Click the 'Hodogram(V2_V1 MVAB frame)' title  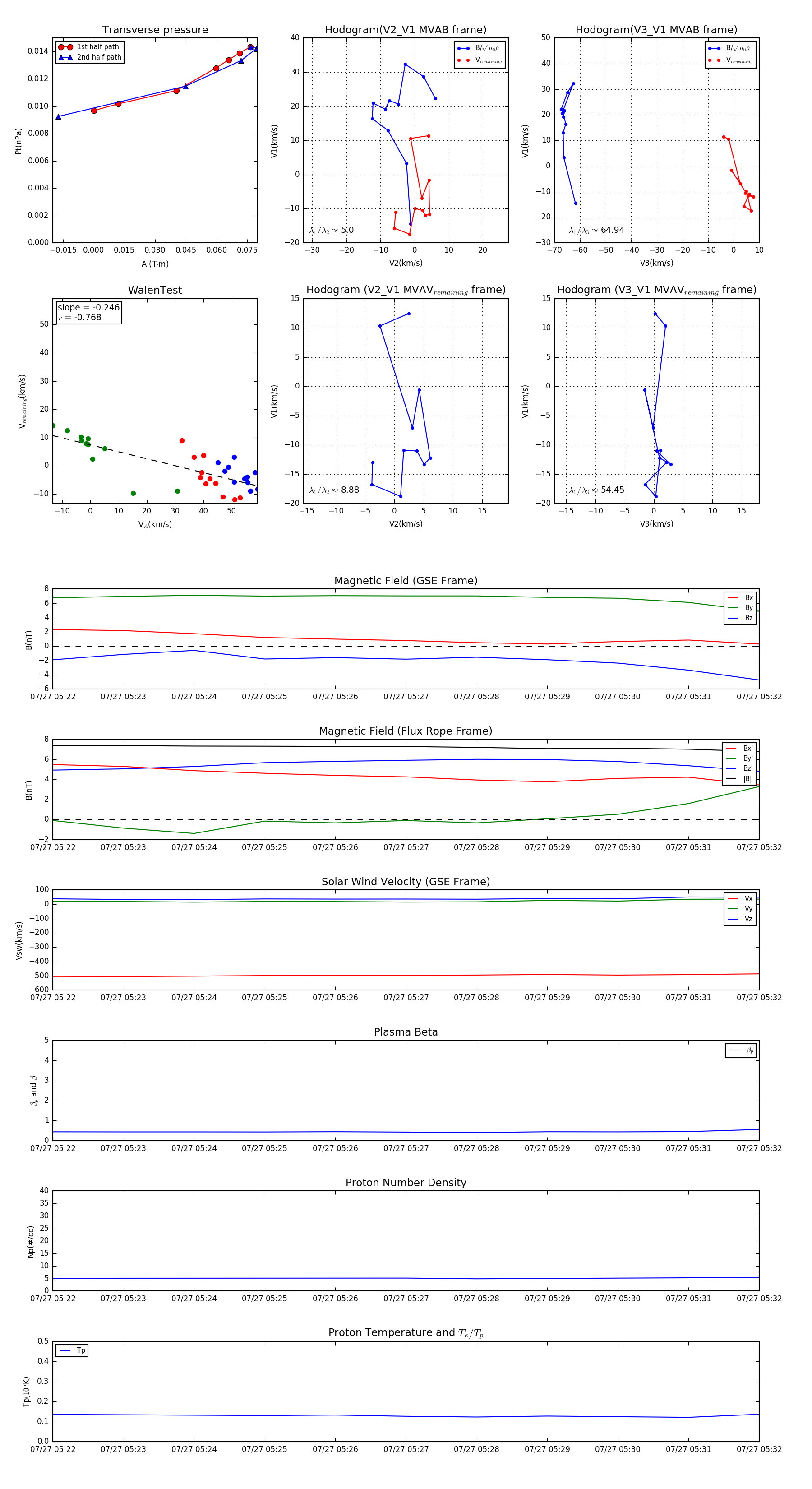click(x=406, y=30)
